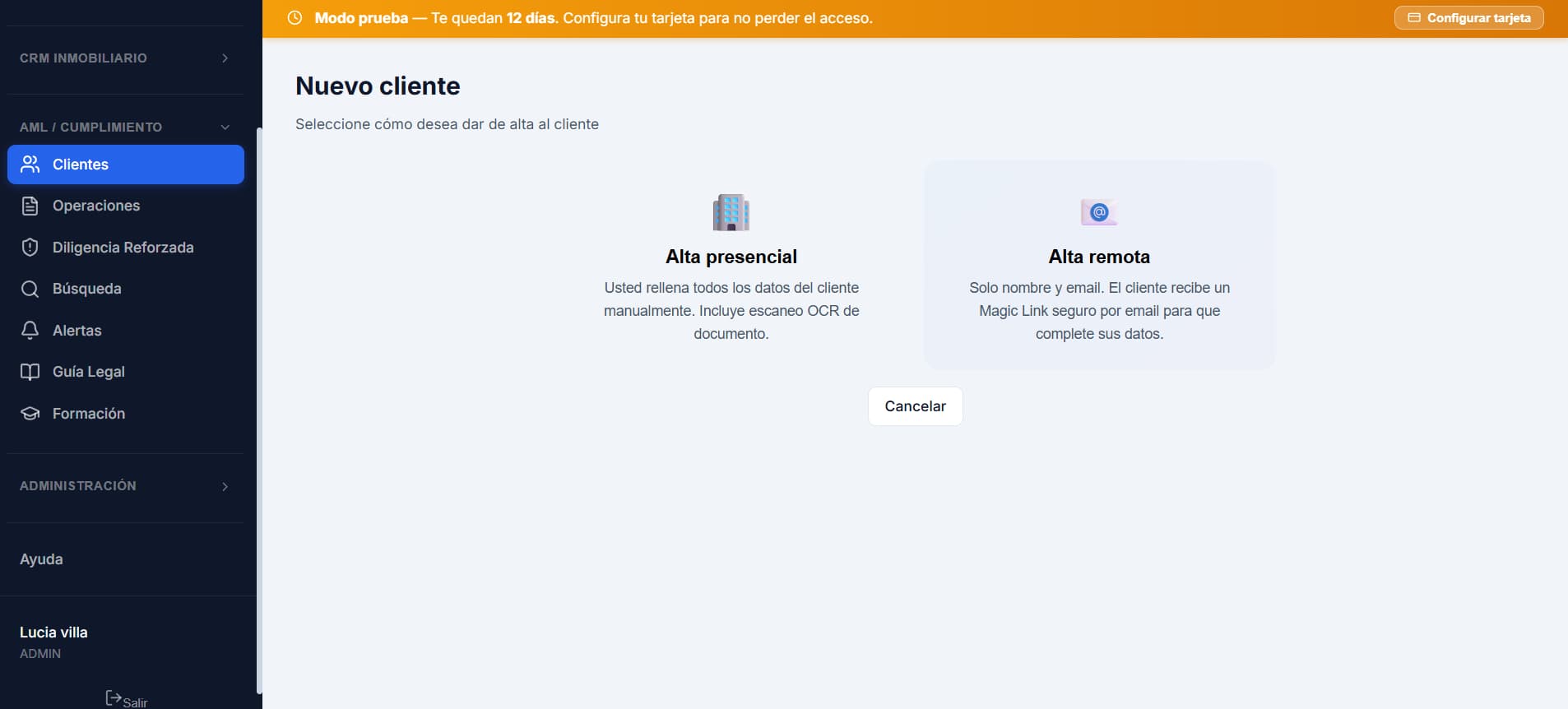Click the Alertas bell icon

click(30, 331)
